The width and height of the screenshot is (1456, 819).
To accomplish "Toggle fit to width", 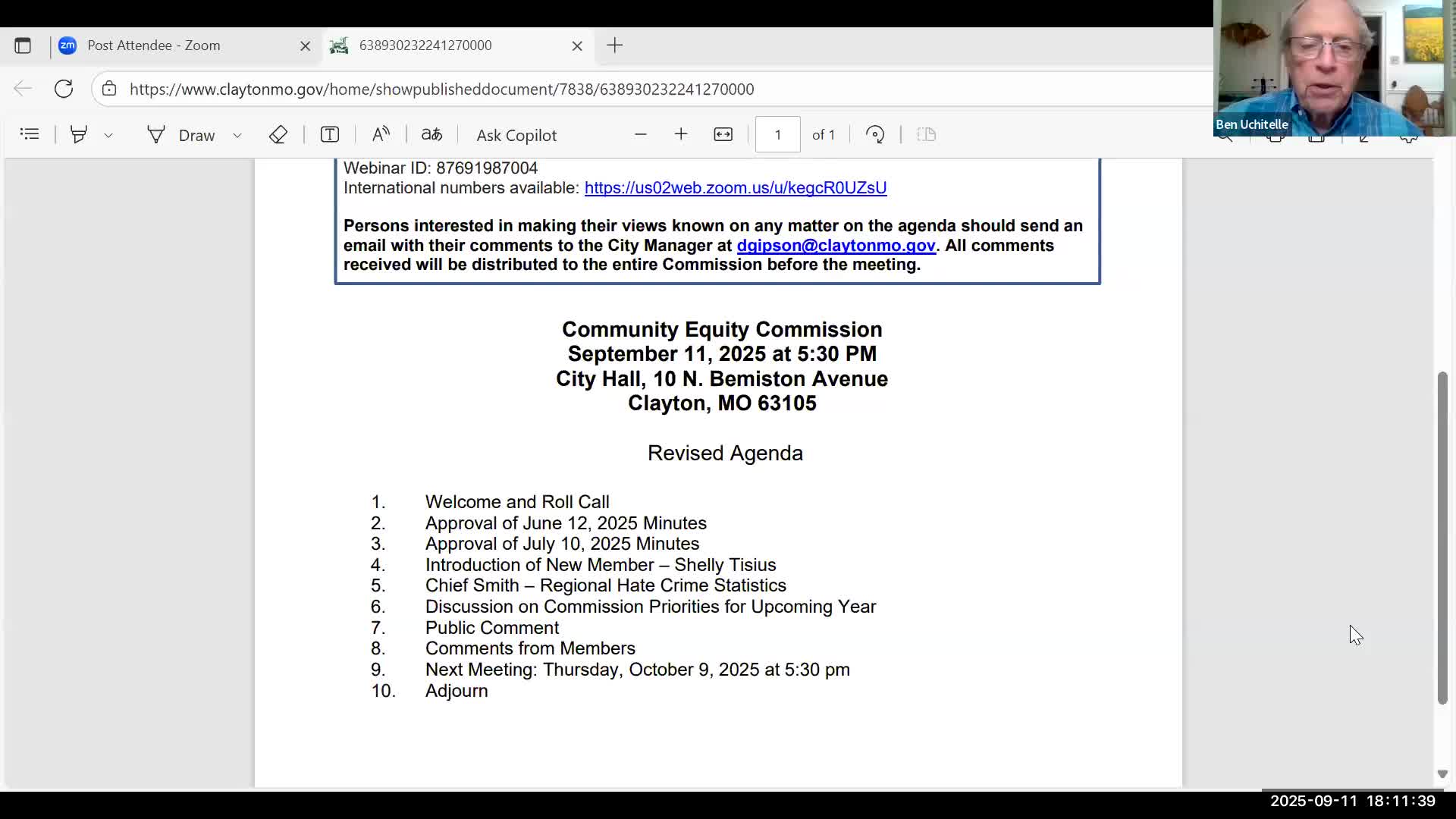I will pyautogui.click(x=723, y=134).
